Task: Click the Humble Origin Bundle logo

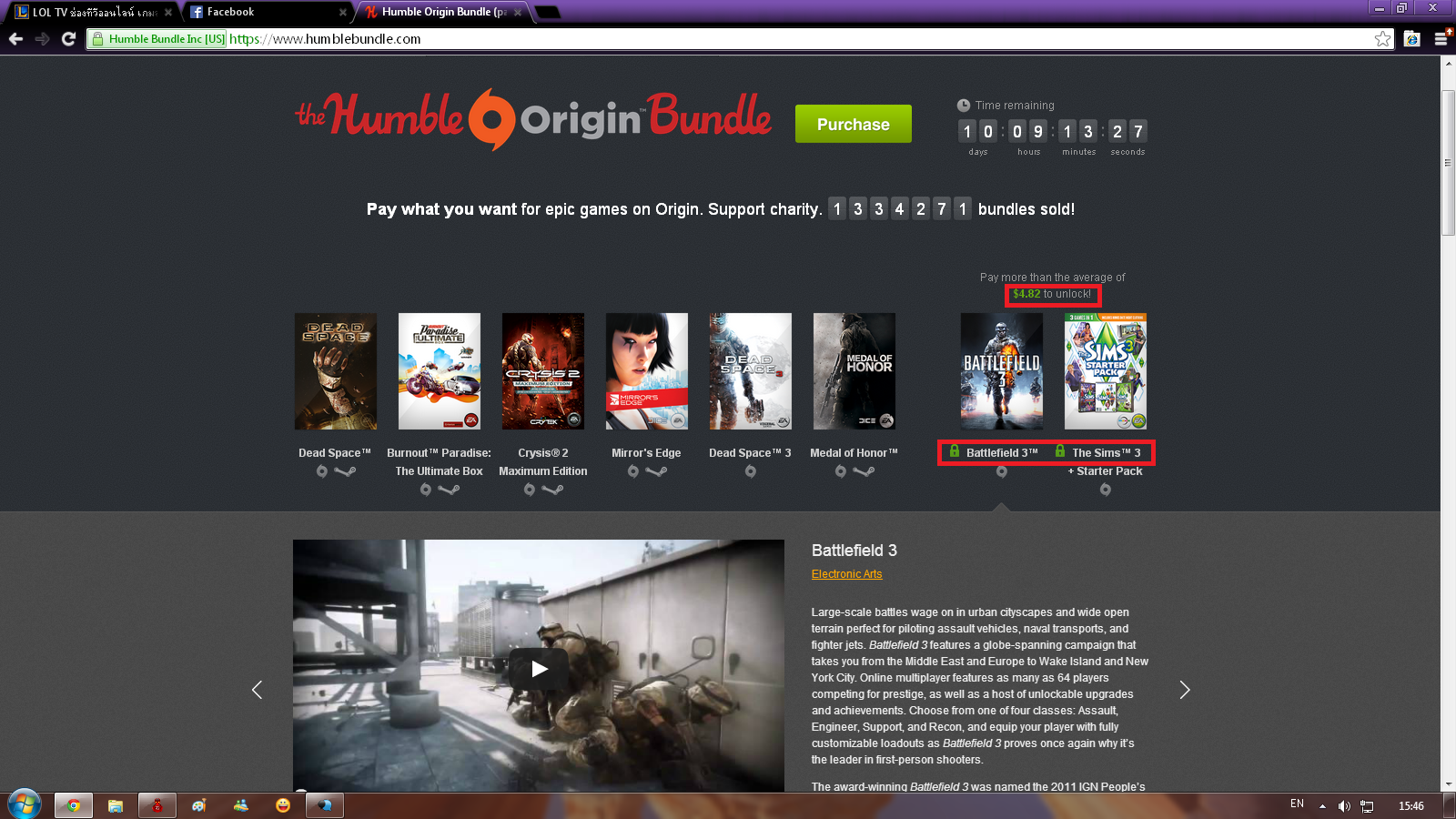Action: pyautogui.click(x=533, y=119)
